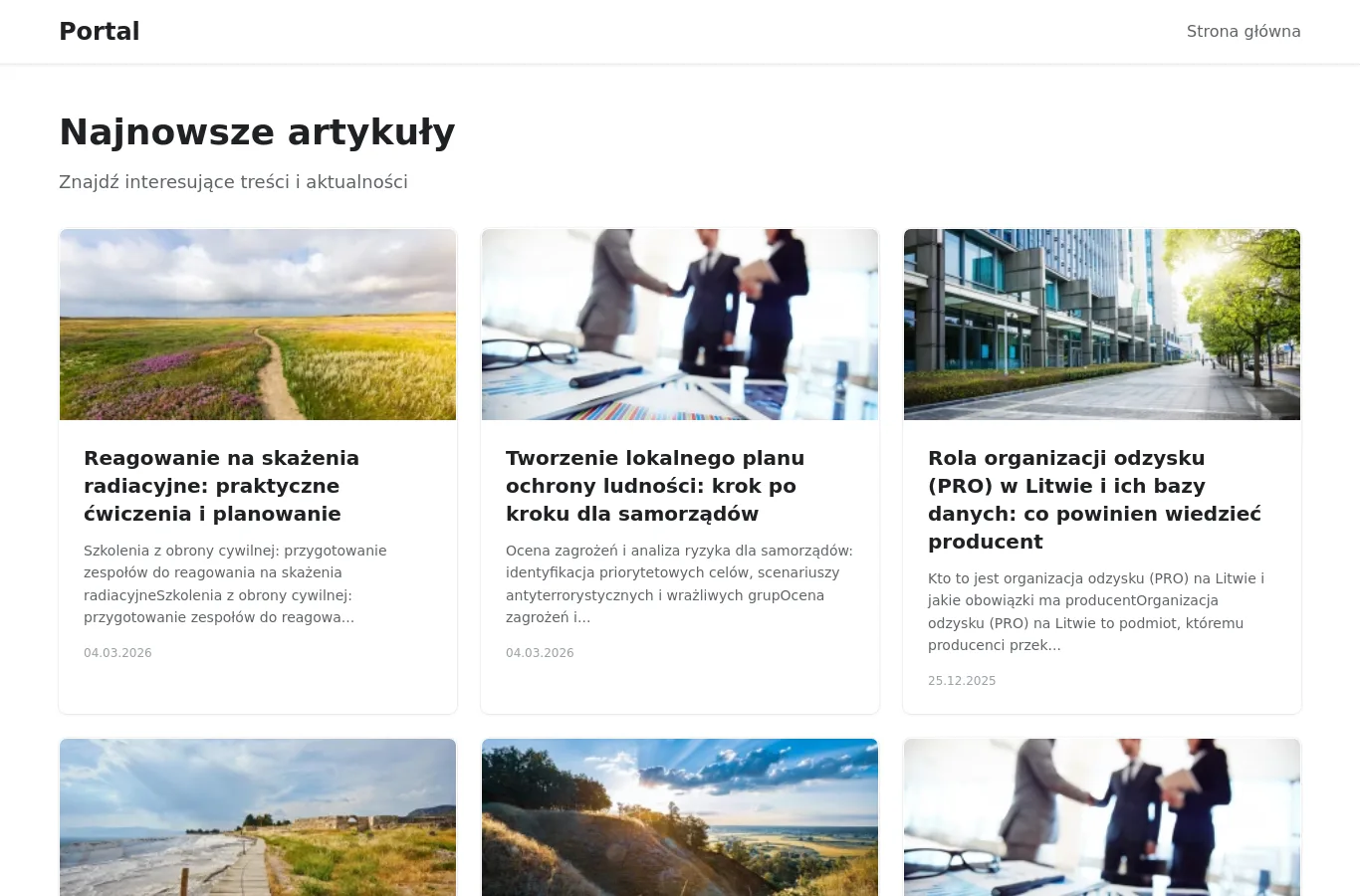Open the bottom-row handshake thumbnail

coord(1102,817)
